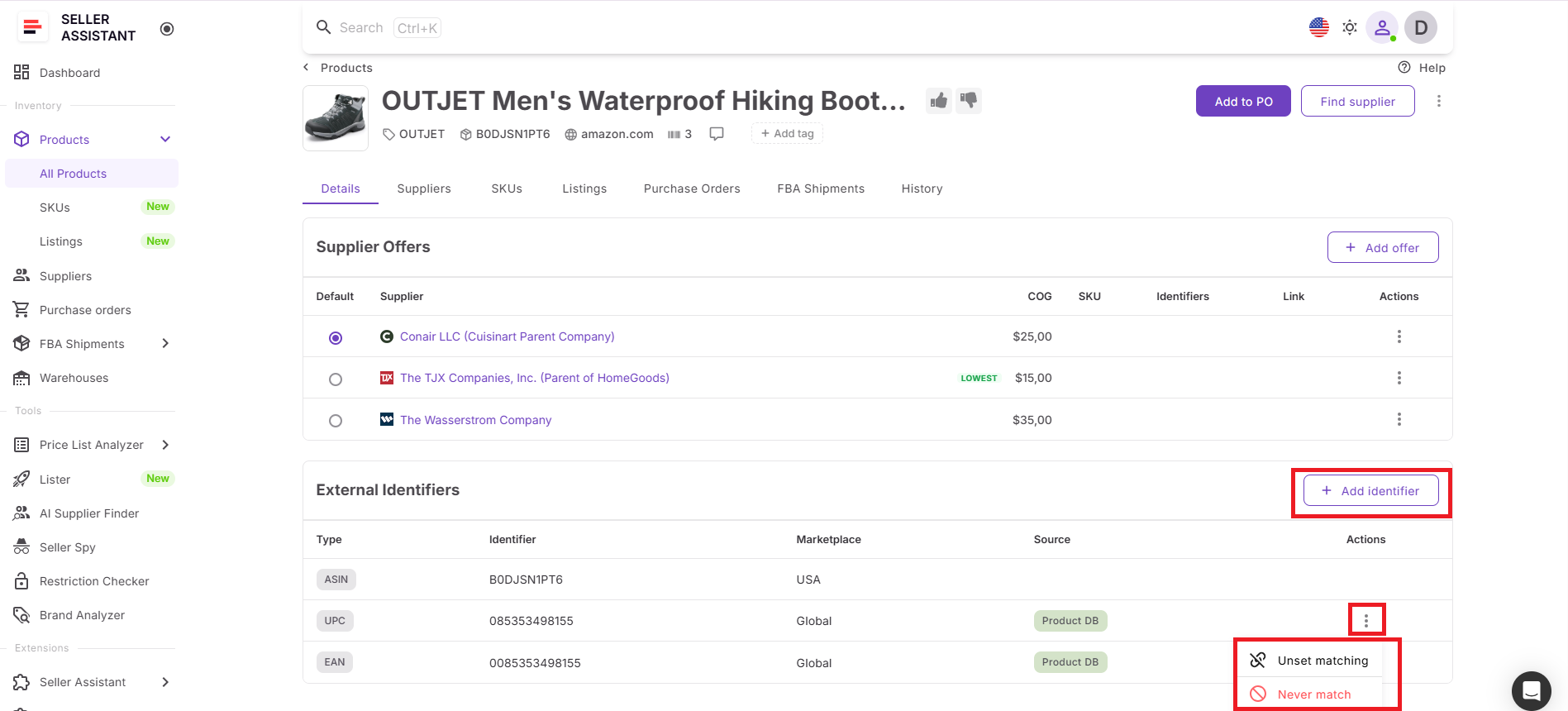Expand Price List Analyzer submenu arrow
Viewport: 1568px width, 711px height.
tap(165, 445)
